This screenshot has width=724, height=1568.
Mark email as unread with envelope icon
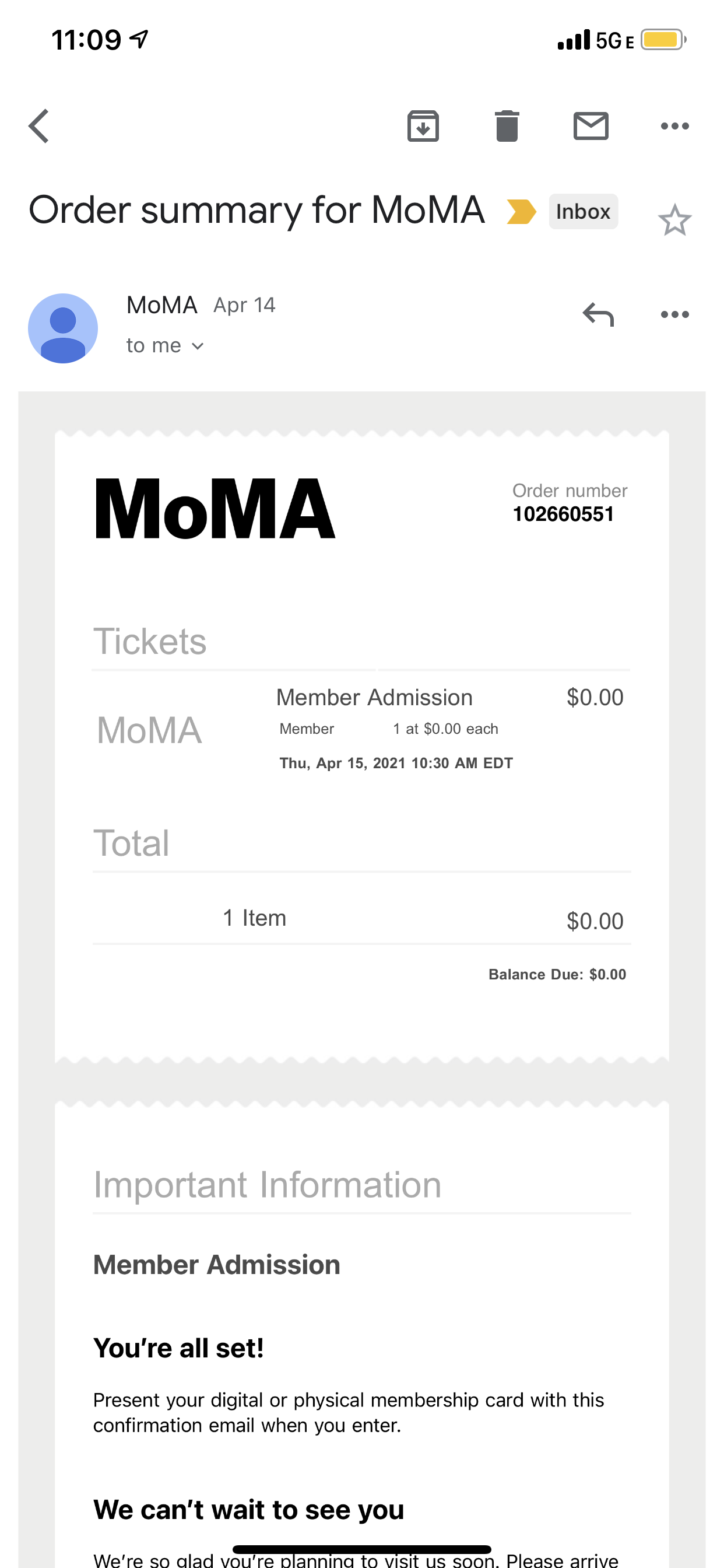[591, 126]
